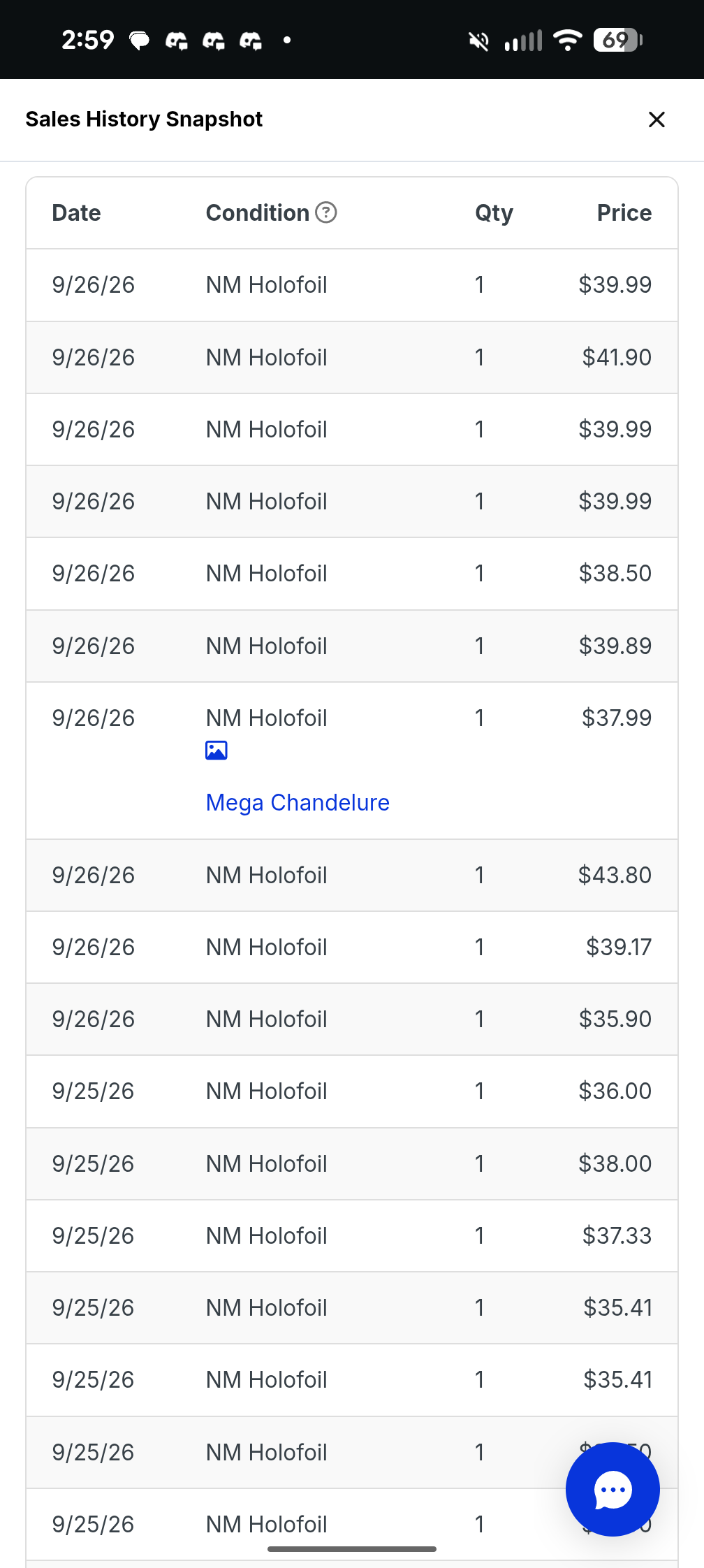Open the Mega Chandelure link
Viewport: 704px width, 1568px height.
click(298, 803)
